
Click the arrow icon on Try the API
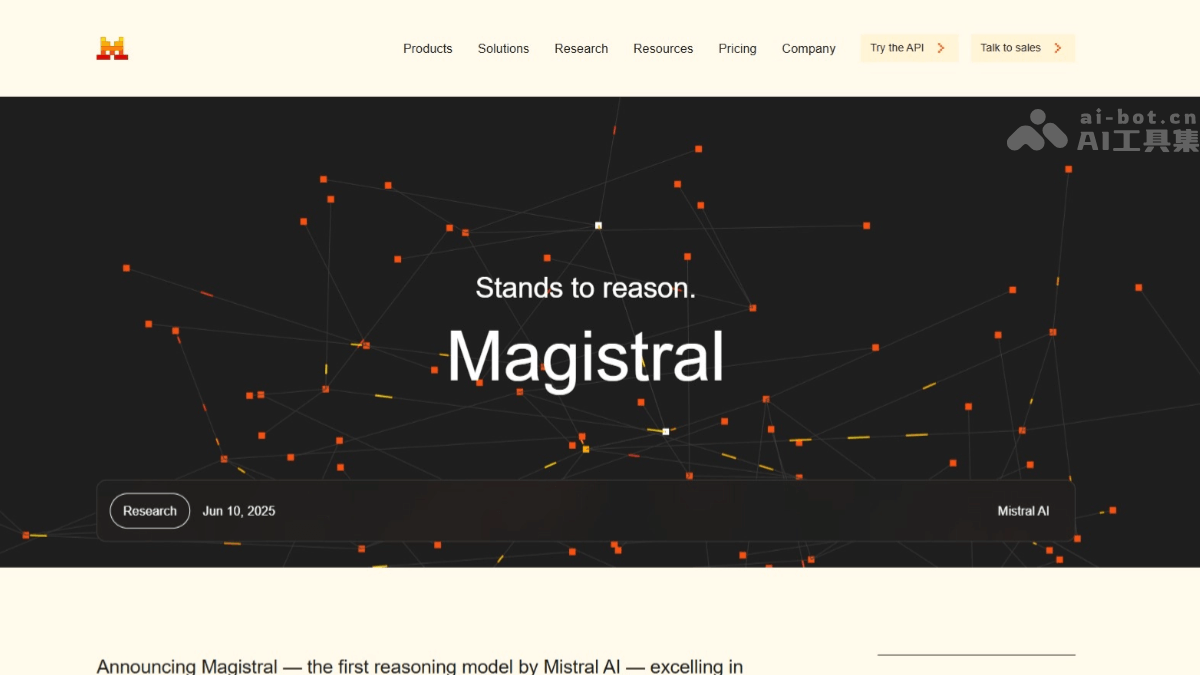point(939,47)
